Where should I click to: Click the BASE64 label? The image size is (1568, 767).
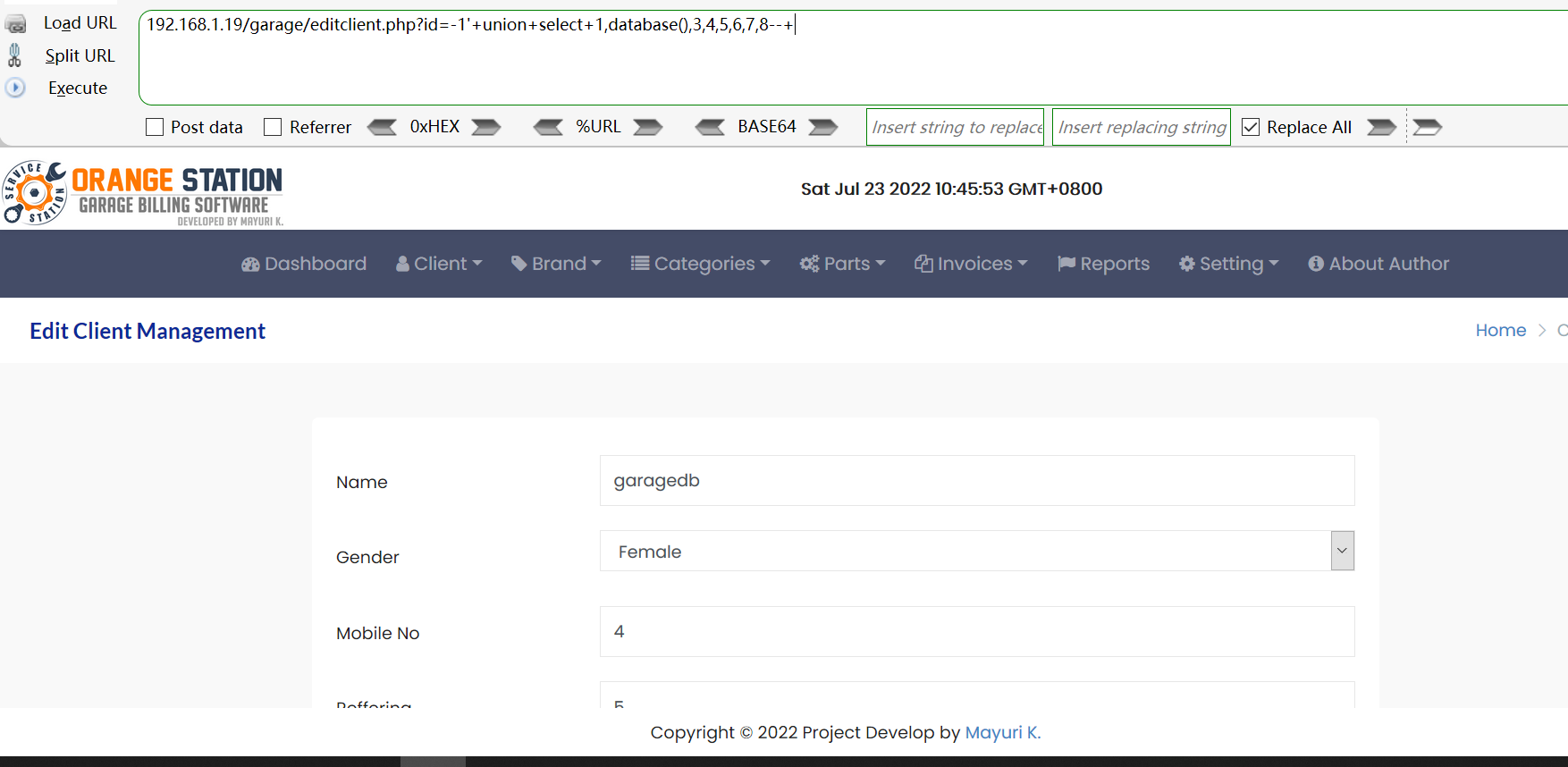point(767,127)
